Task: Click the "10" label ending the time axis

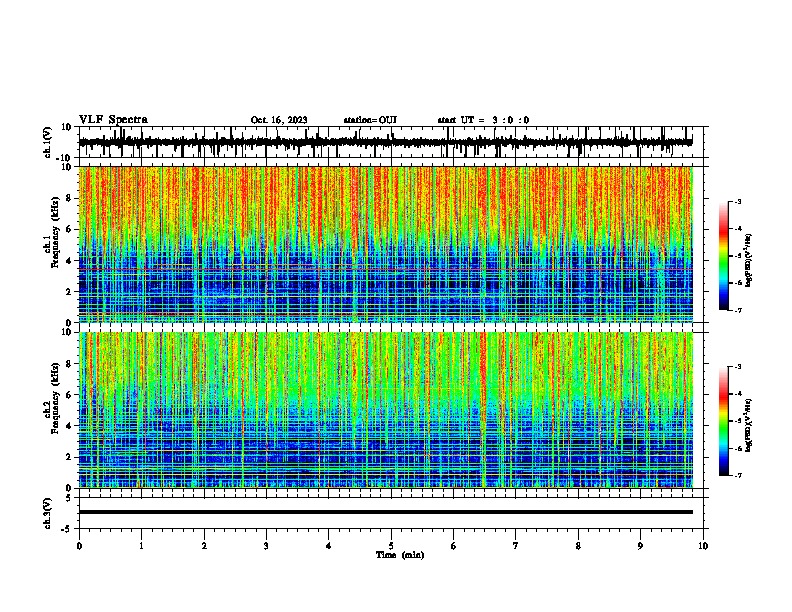Action: click(703, 546)
